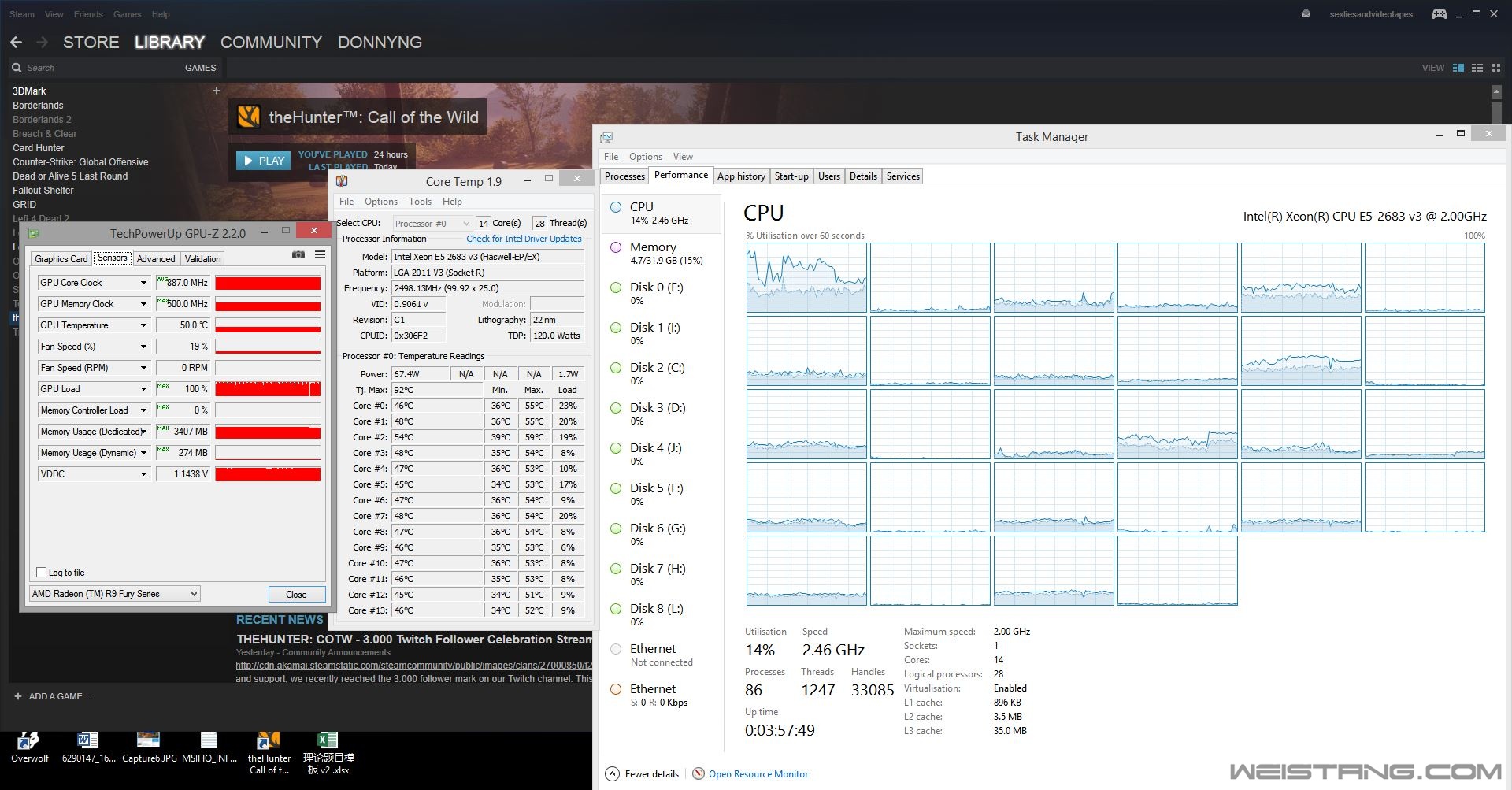Viewport: 1512px width, 790px height.
Task: Select Disk 0 (E:) in Task Manager
Action: pos(661,294)
